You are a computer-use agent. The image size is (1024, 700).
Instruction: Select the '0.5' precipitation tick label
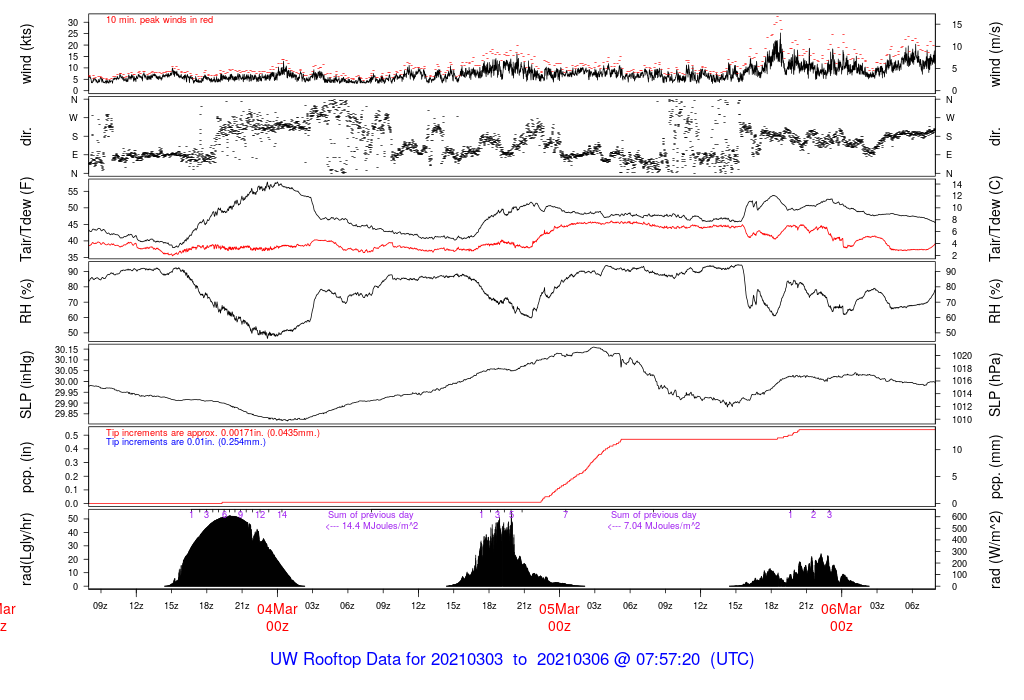[72, 436]
